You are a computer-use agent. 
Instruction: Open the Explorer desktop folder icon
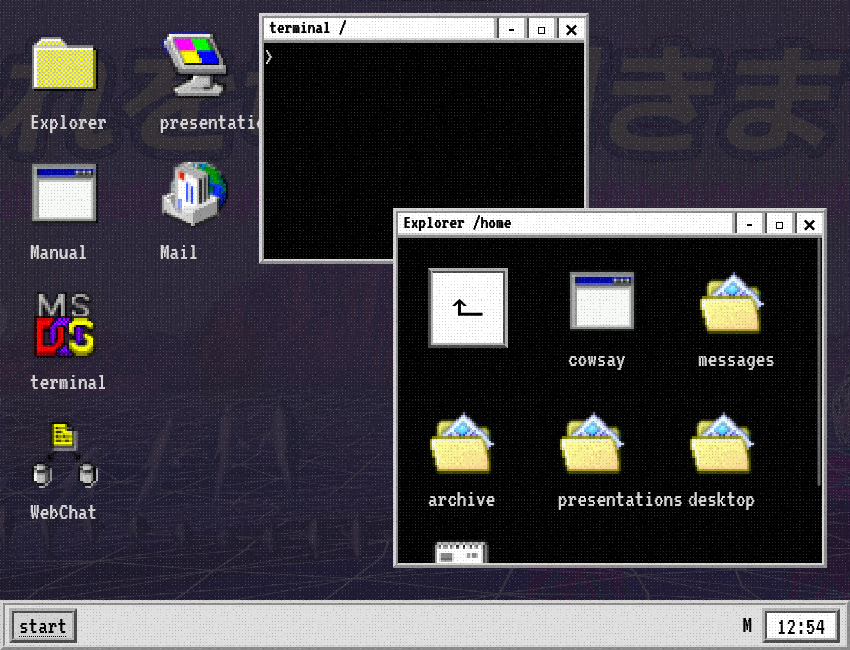click(x=64, y=66)
